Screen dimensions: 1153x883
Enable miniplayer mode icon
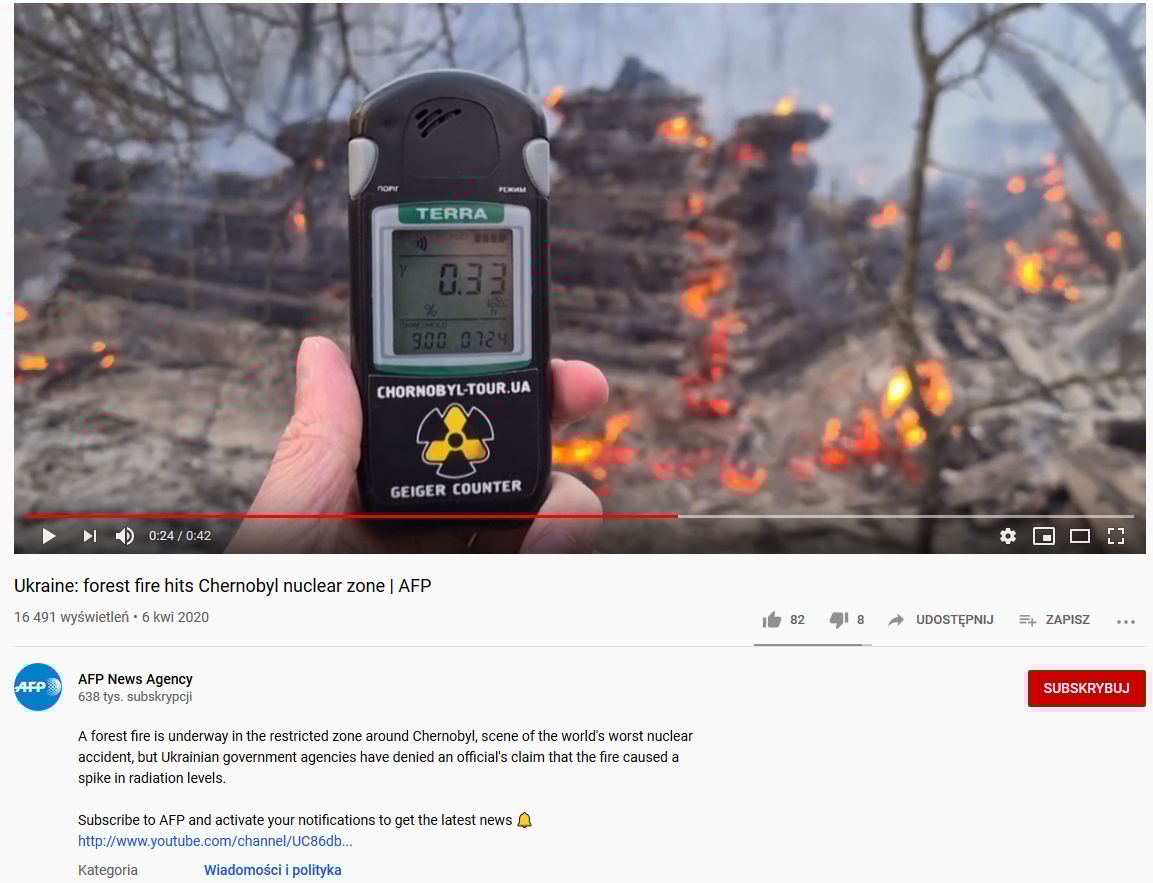pos(1043,536)
